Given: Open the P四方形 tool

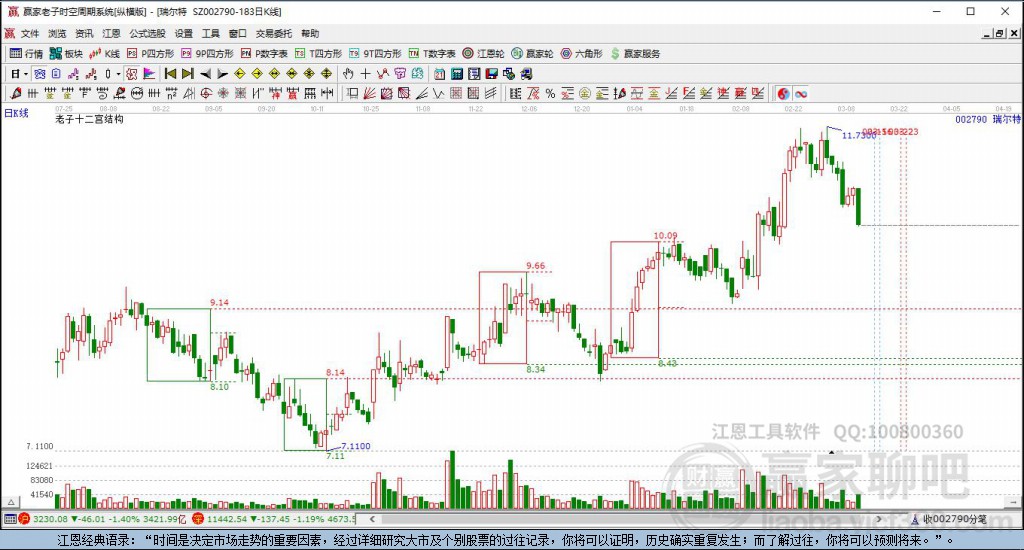Looking at the screenshot, I should pos(150,54).
